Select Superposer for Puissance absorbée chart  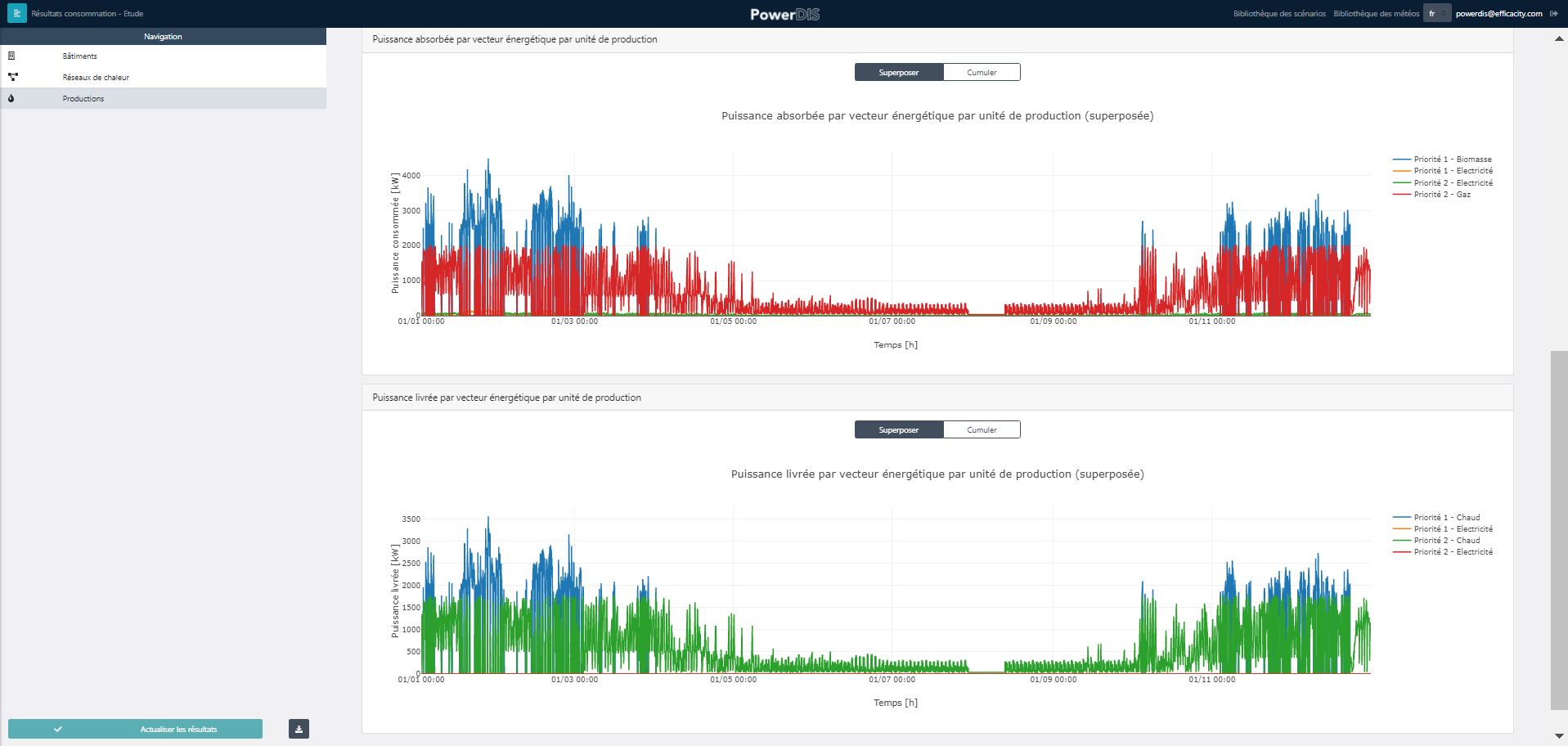tap(899, 72)
